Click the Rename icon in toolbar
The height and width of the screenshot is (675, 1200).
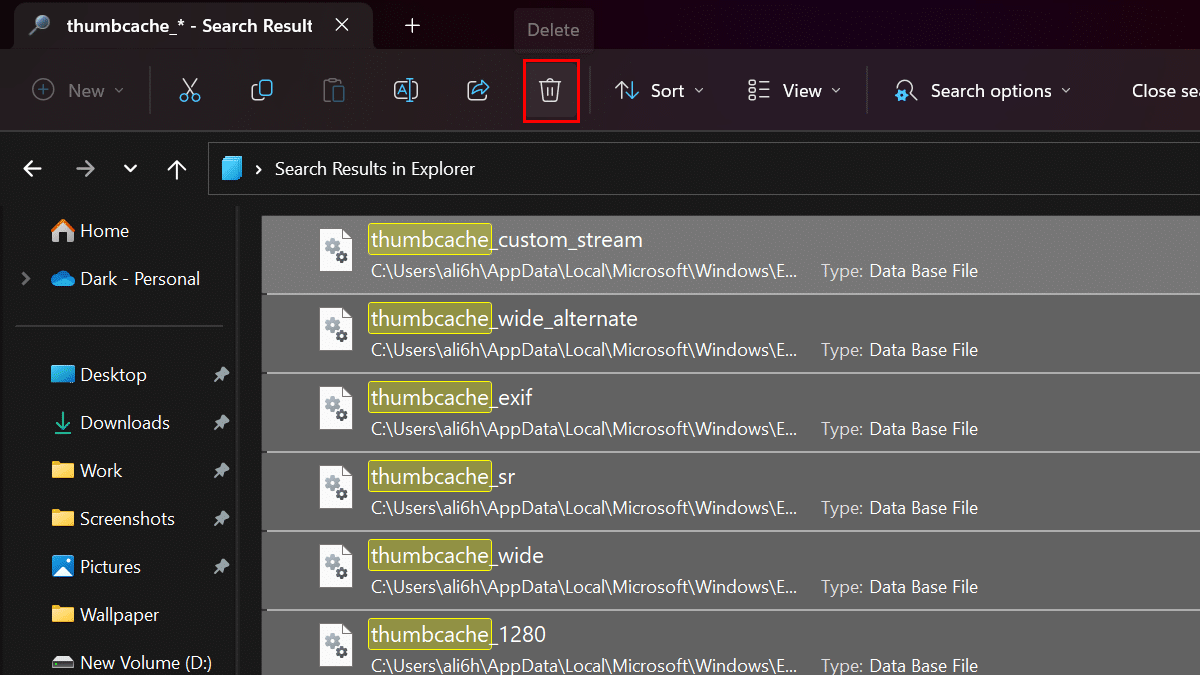point(406,91)
